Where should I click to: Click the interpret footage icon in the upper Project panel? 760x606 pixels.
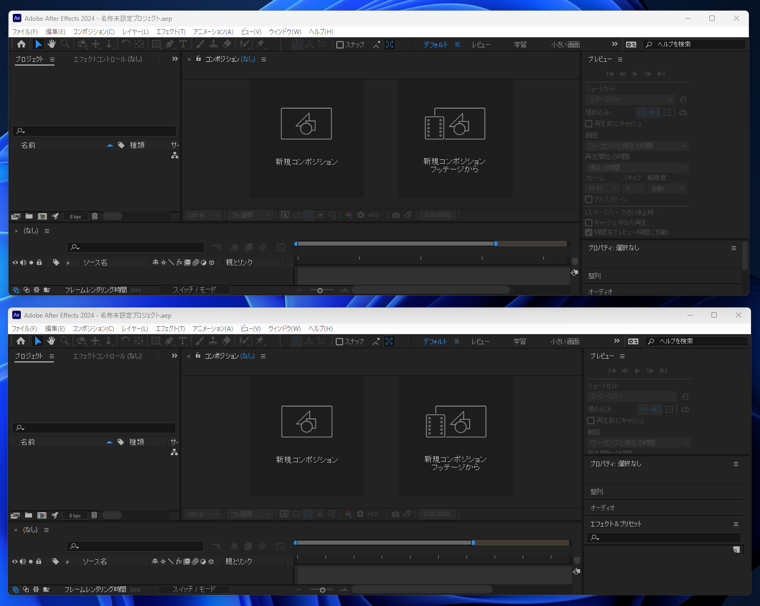pos(16,216)
